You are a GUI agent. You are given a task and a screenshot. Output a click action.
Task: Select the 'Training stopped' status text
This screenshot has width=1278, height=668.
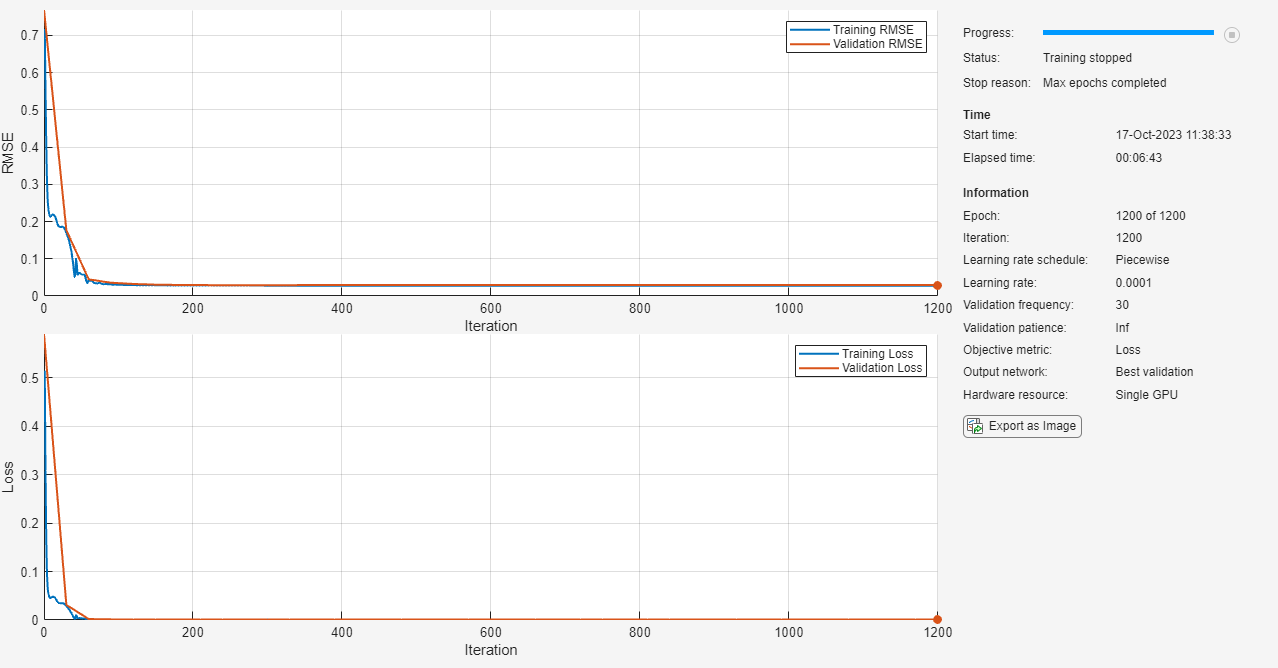coord(1087,58)
